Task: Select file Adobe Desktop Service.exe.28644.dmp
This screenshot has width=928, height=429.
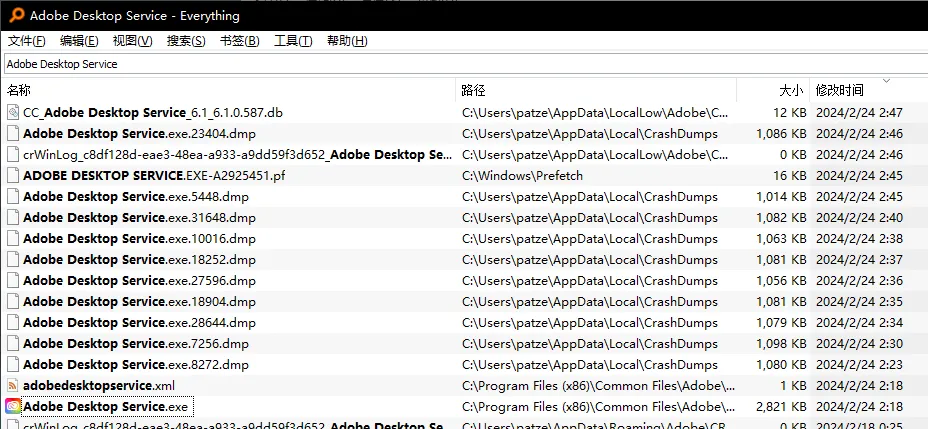Action: pos(140,322)
